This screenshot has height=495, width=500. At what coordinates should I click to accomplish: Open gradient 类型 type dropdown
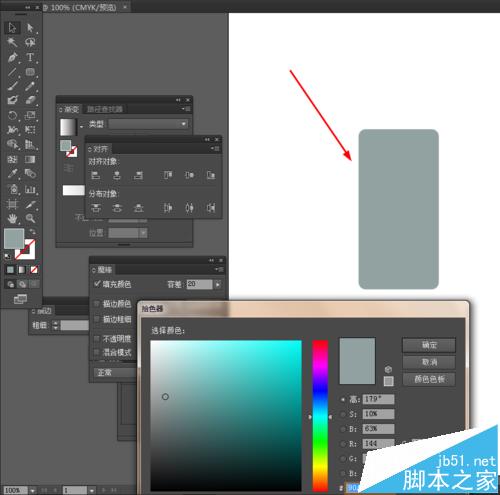(x=148, y=124)
